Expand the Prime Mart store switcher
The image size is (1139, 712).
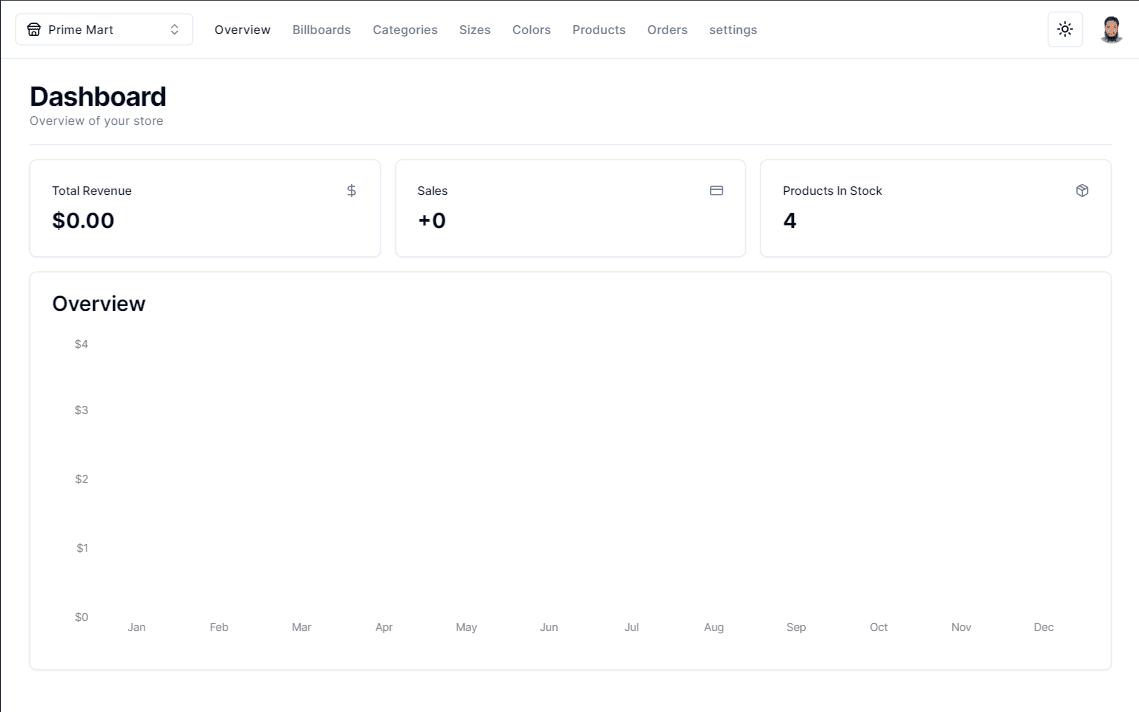[x=104, y=30]
